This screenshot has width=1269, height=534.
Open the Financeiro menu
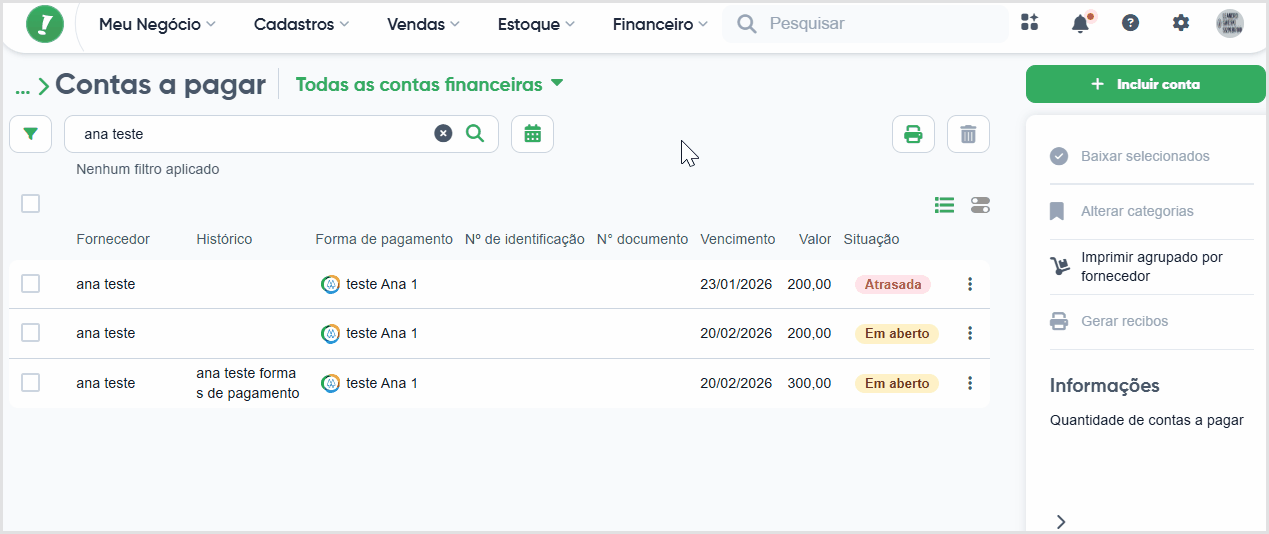tap(660, 24)
